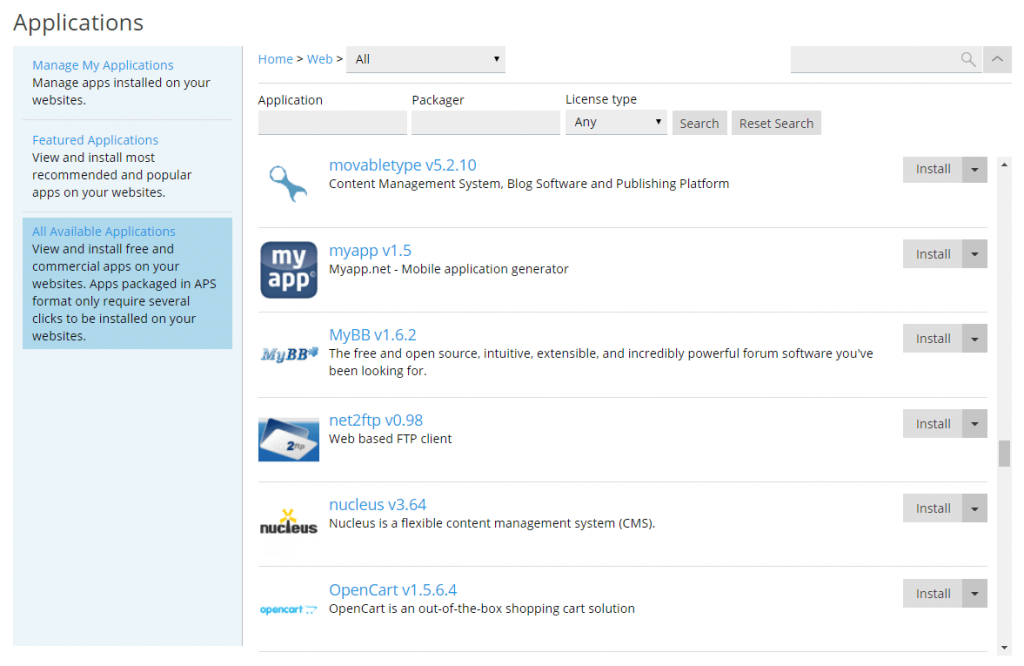1024x666 pixels.
Task: Click the Reset Search button
Action: pos(776,123)
